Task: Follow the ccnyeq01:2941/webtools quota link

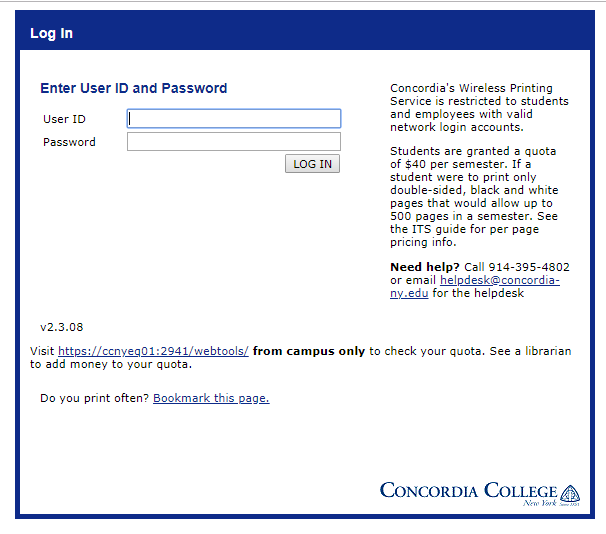Action: point(153,352)
